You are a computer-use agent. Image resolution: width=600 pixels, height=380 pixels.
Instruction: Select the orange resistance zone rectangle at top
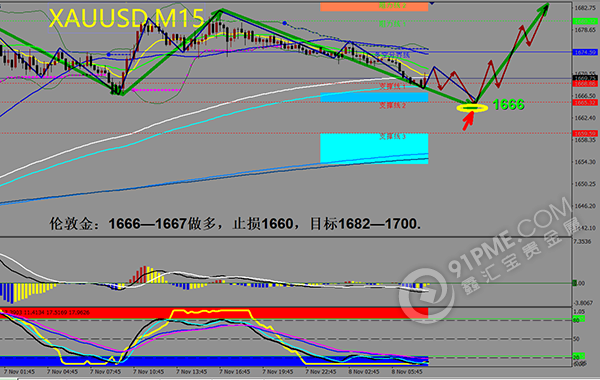pos(374,7)
